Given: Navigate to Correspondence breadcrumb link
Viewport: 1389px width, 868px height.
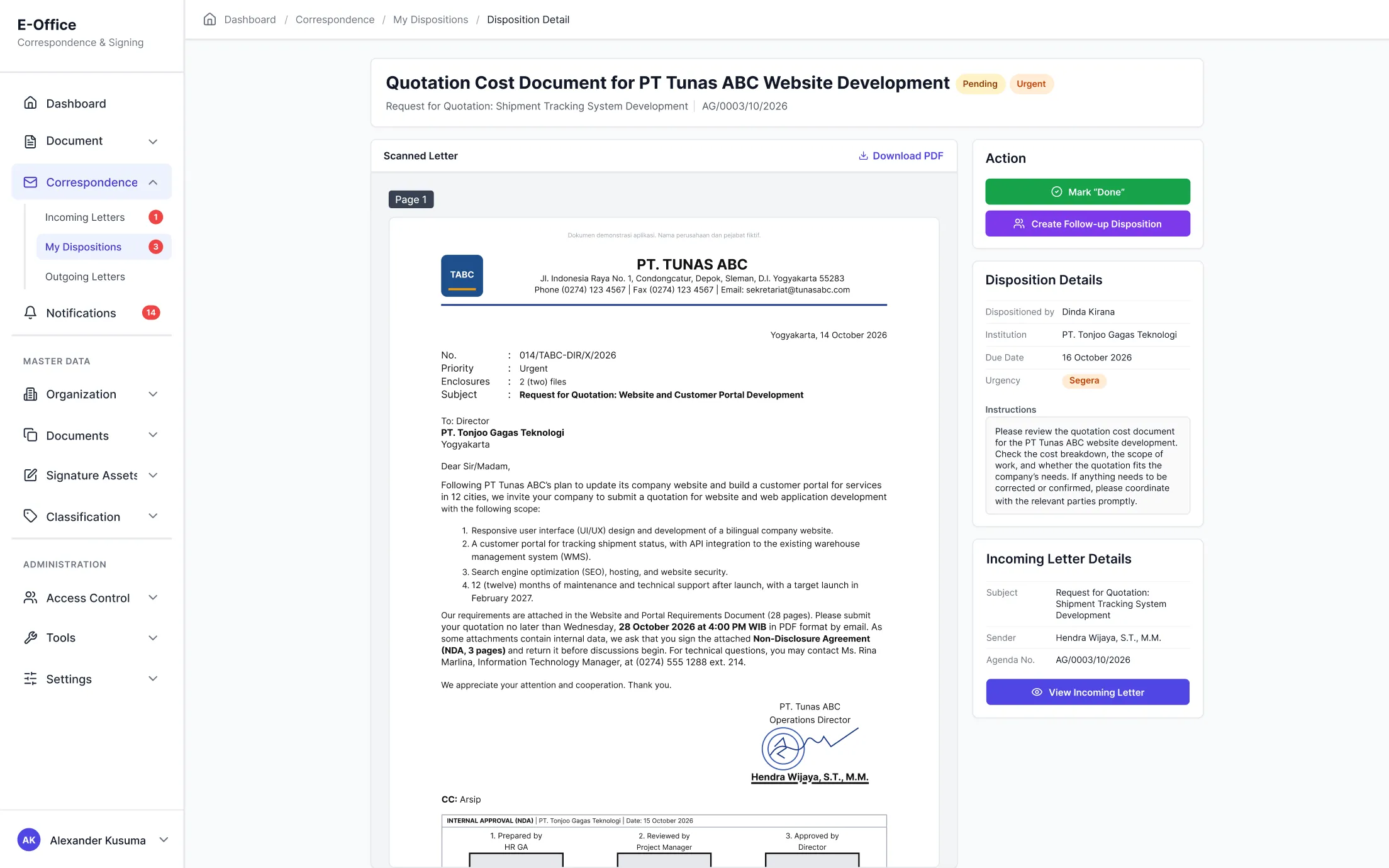Looking at the screenshot, I should 335,19.
